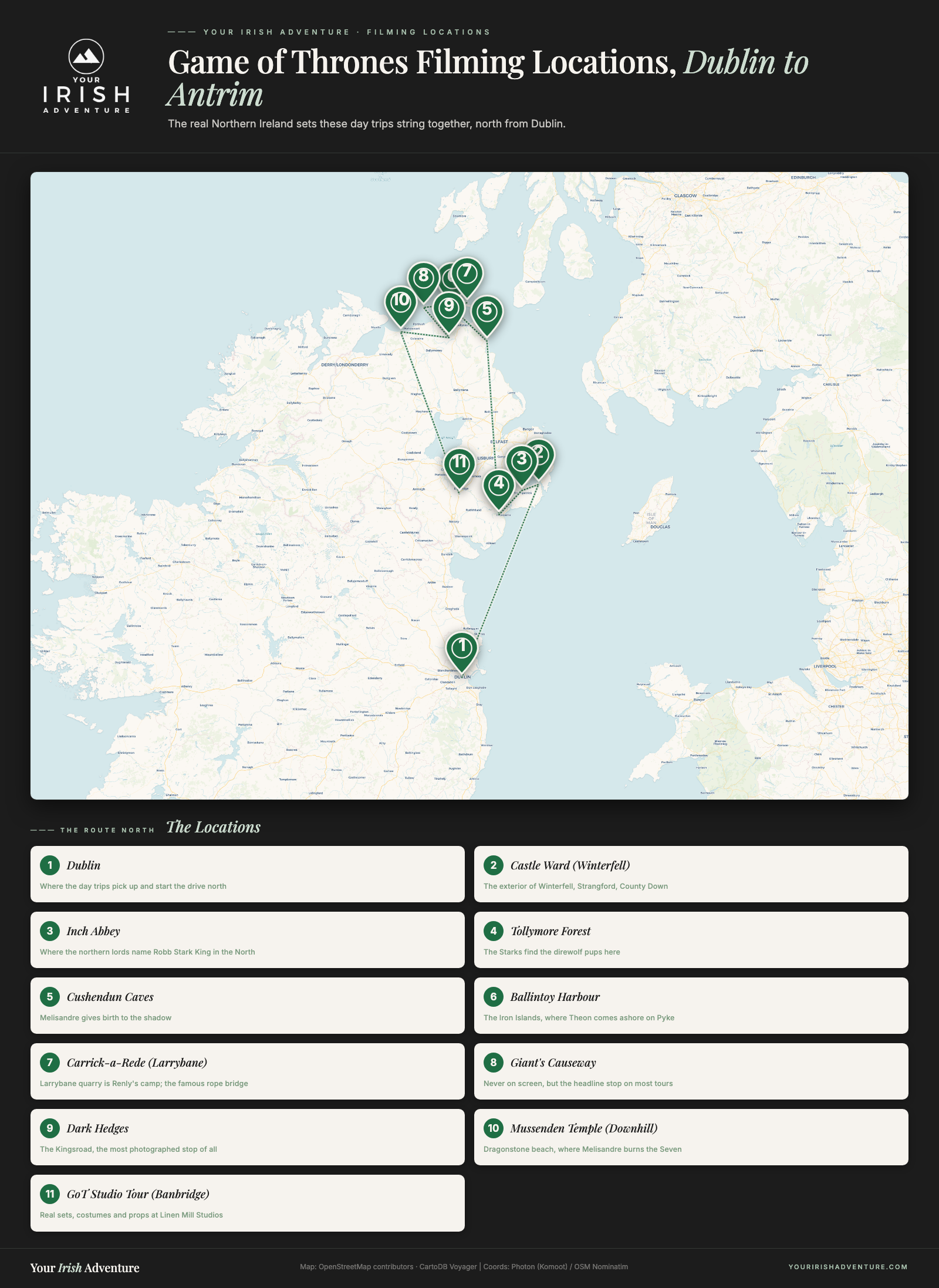Click the Your Irish Adventure footer wordmark
Screen dimensions: 939x1288
coord(85,1267)
